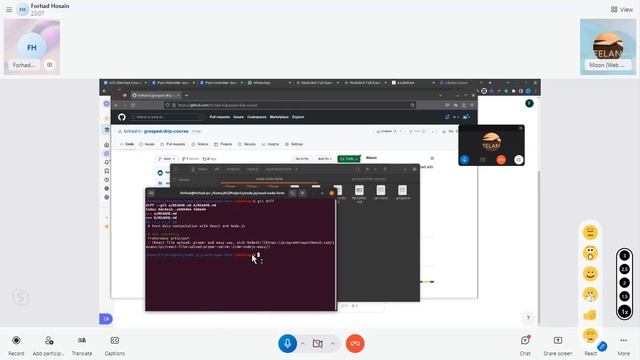Click FH avatar in the call header

[x=22, y=9]
